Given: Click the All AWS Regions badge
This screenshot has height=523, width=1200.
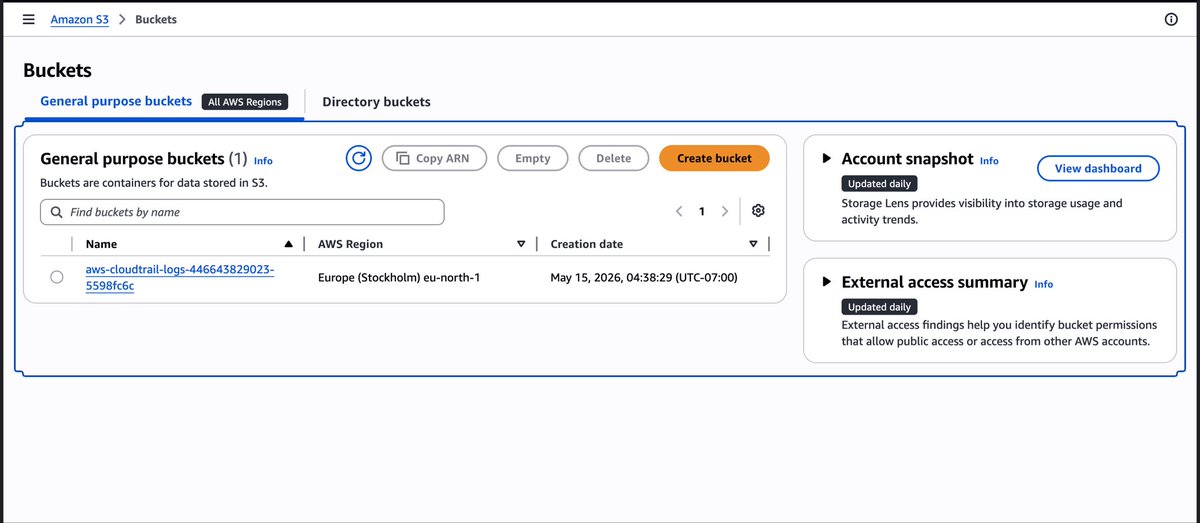Looking at the screenshot, I should point(245,101).
